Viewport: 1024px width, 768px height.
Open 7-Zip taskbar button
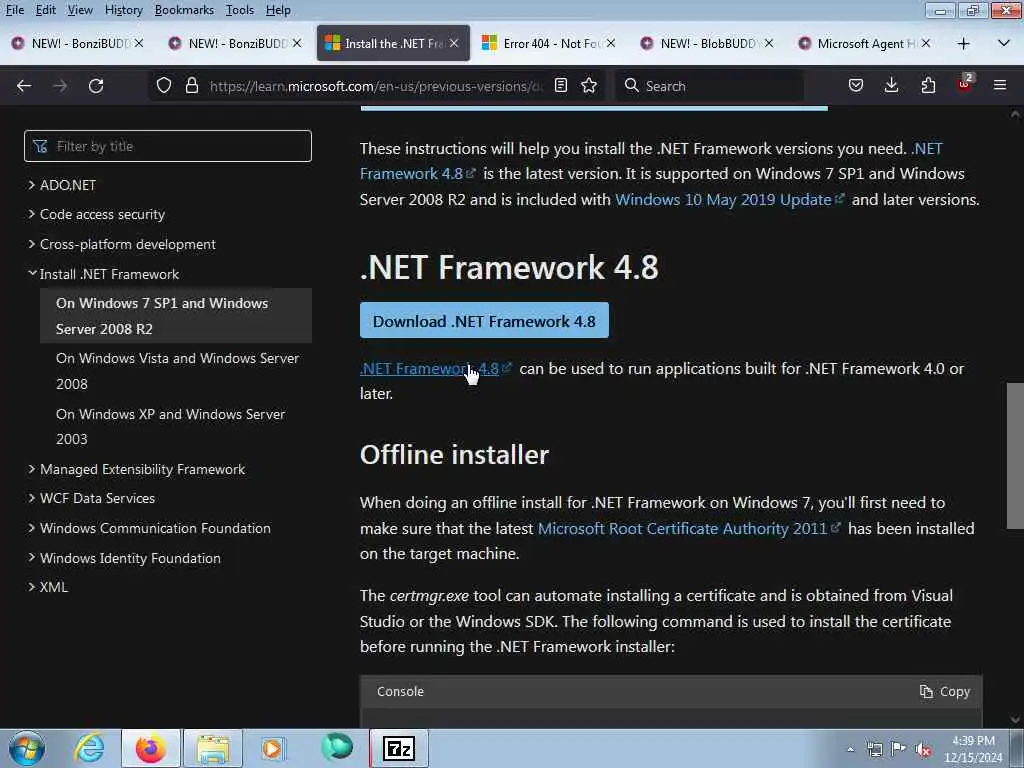399,748
